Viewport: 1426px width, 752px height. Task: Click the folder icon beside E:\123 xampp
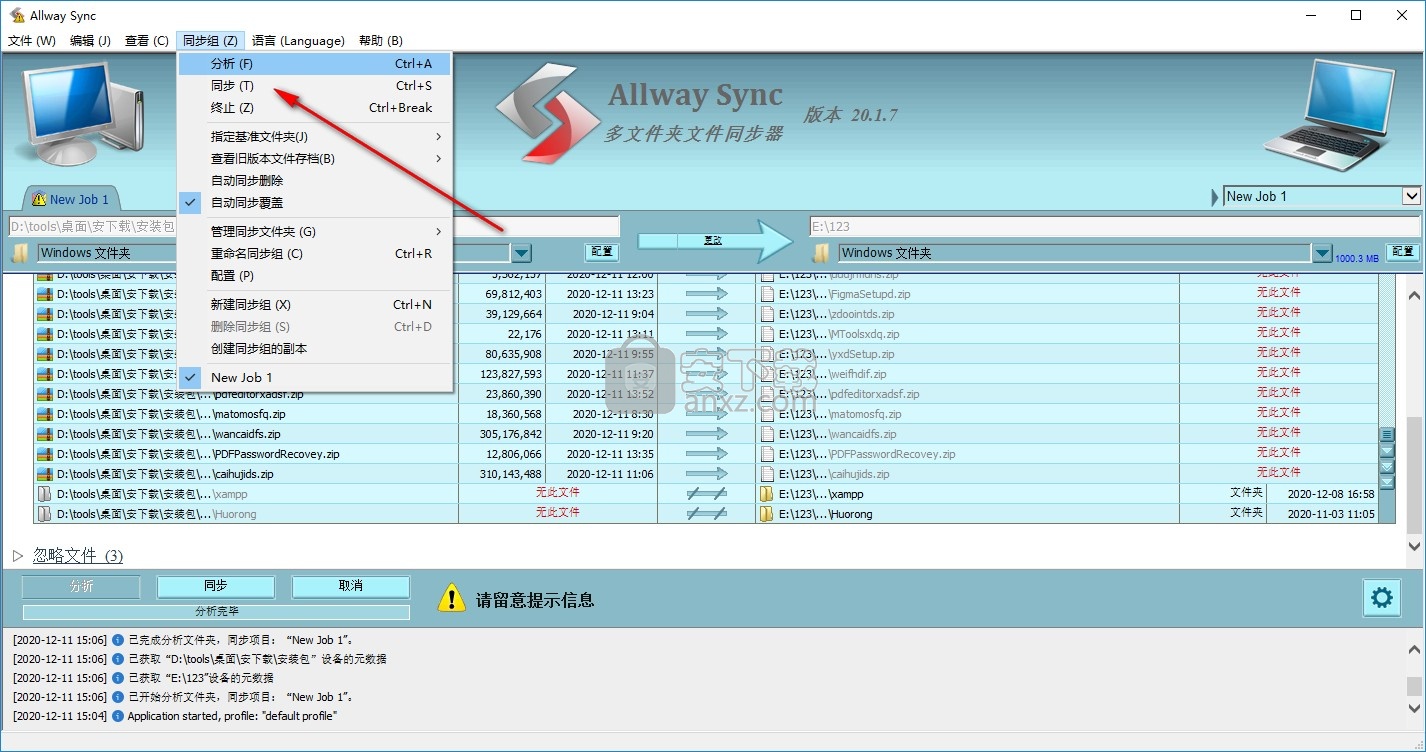pyautogui.click(x=767, y=494)
